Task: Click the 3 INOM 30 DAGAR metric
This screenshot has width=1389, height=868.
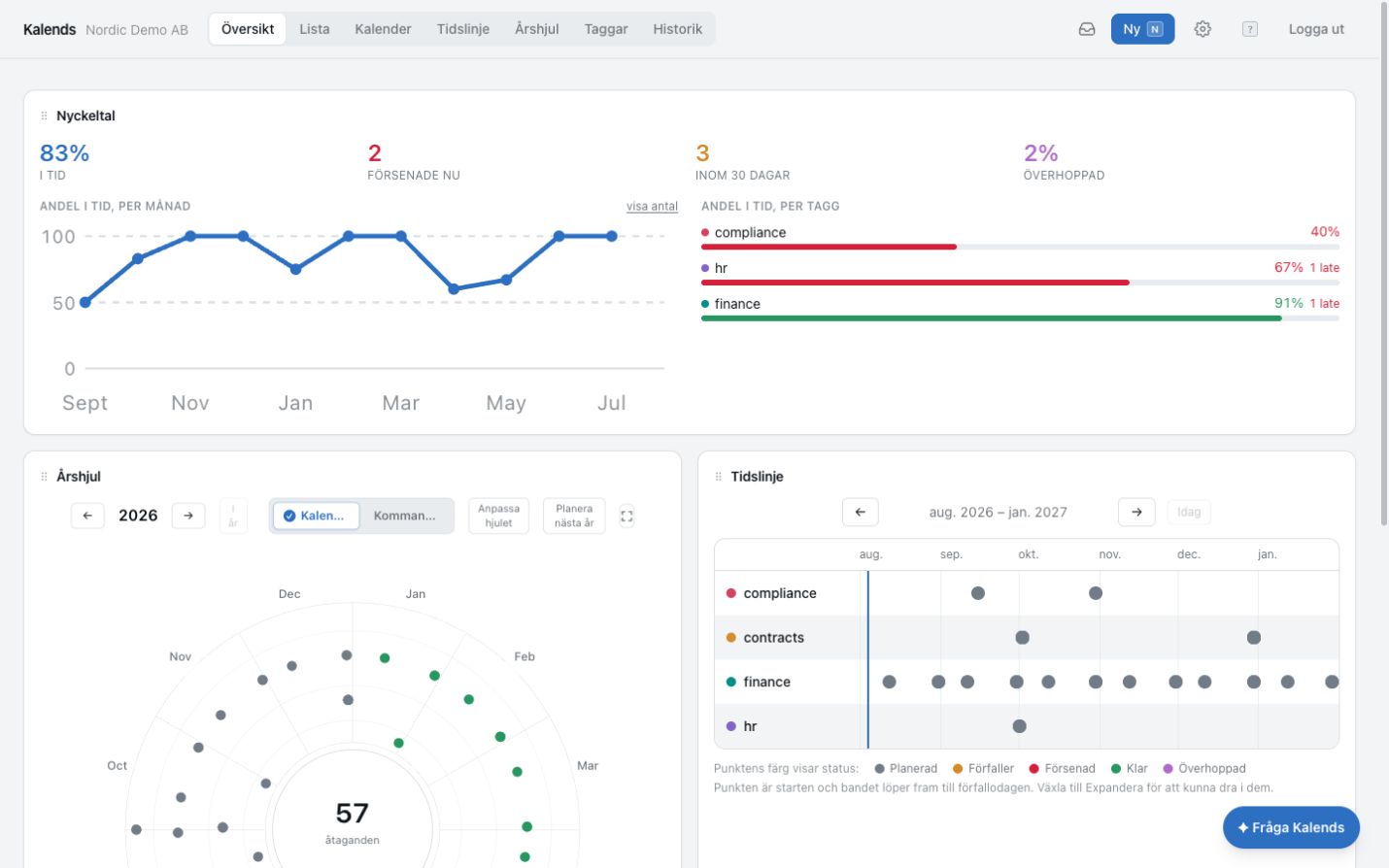Action: click(x=743, y=161)
